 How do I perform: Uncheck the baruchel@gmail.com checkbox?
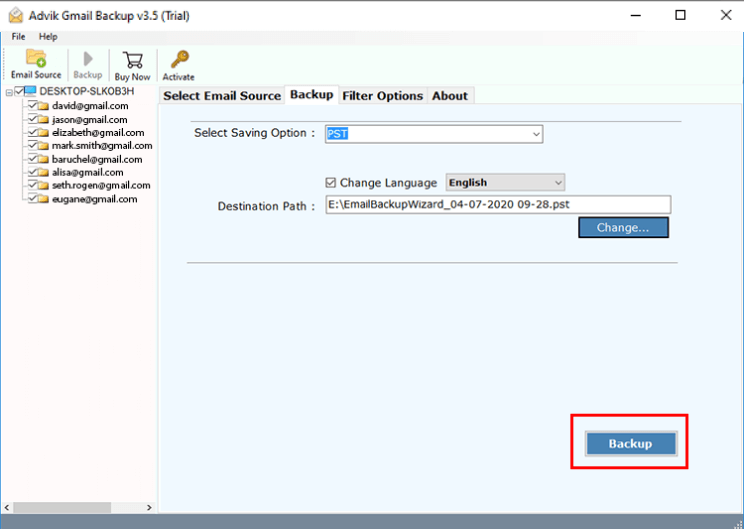[32, 159]
